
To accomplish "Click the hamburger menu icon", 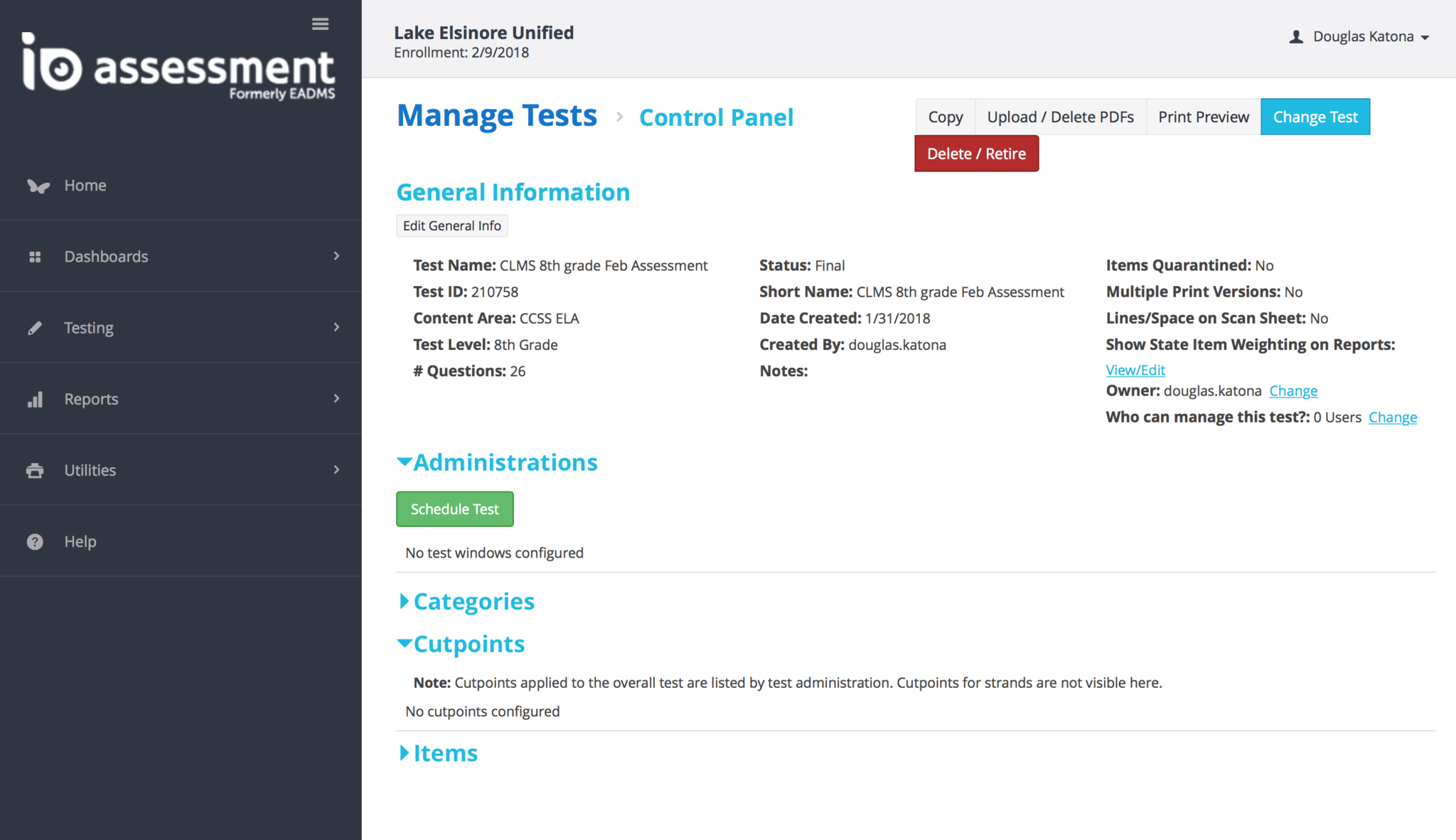I will [x=320, y=24].
